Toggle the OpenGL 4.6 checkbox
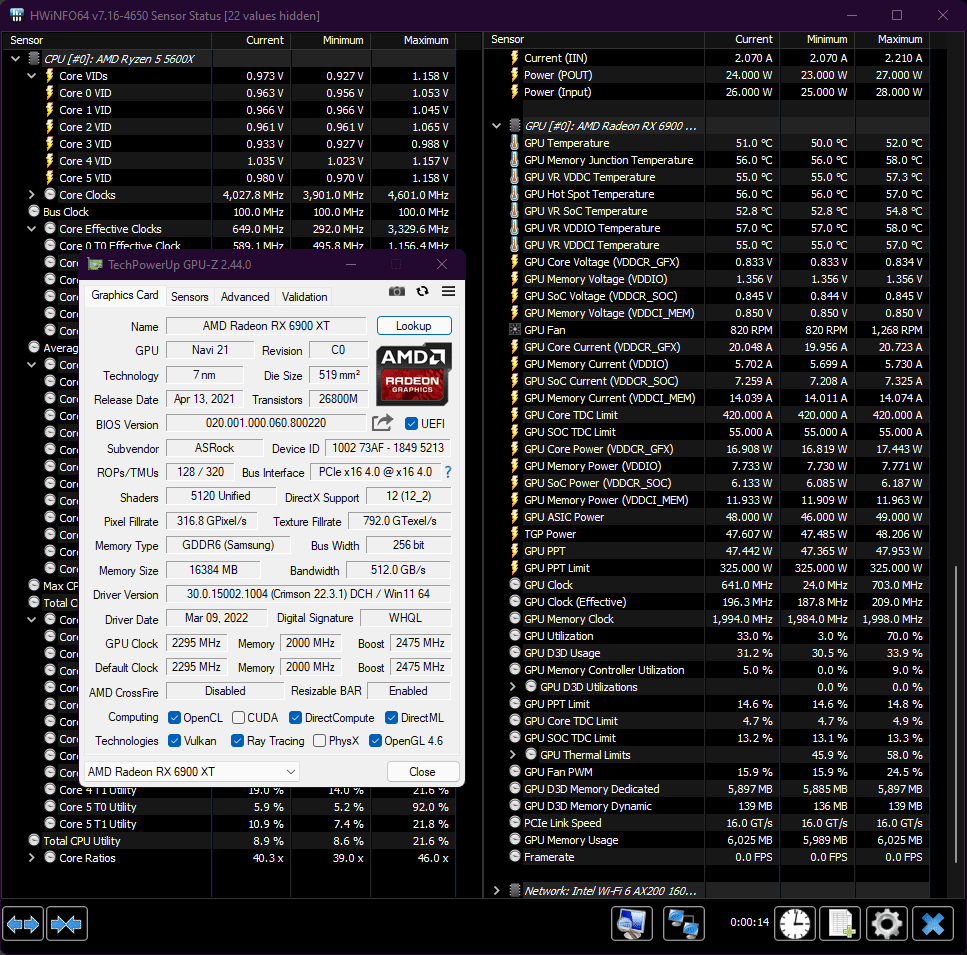The height and width of the screenshot is (955, 967). pyautogui.click(x=375, y=740)
